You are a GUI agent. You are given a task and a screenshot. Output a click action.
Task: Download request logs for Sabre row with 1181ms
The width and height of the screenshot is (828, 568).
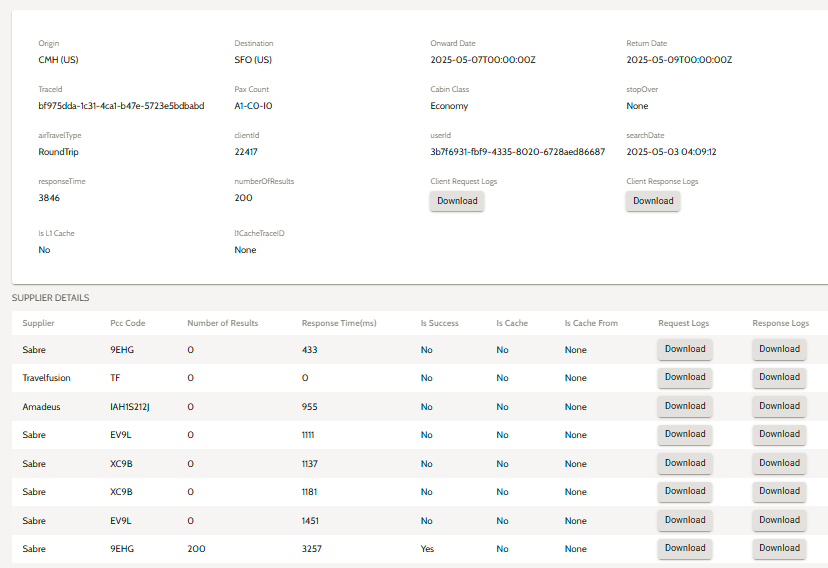point(684,491)
